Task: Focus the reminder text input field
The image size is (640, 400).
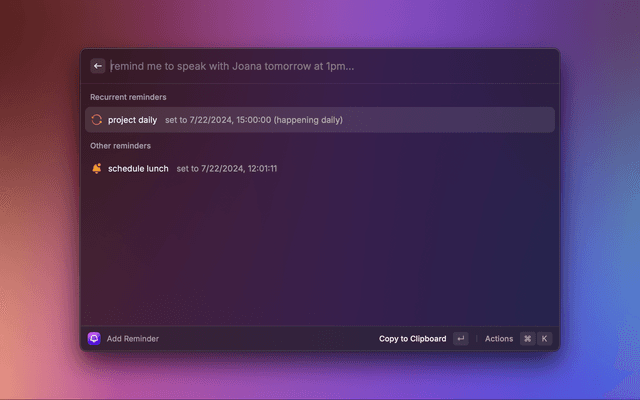Action: click(300, 66)
